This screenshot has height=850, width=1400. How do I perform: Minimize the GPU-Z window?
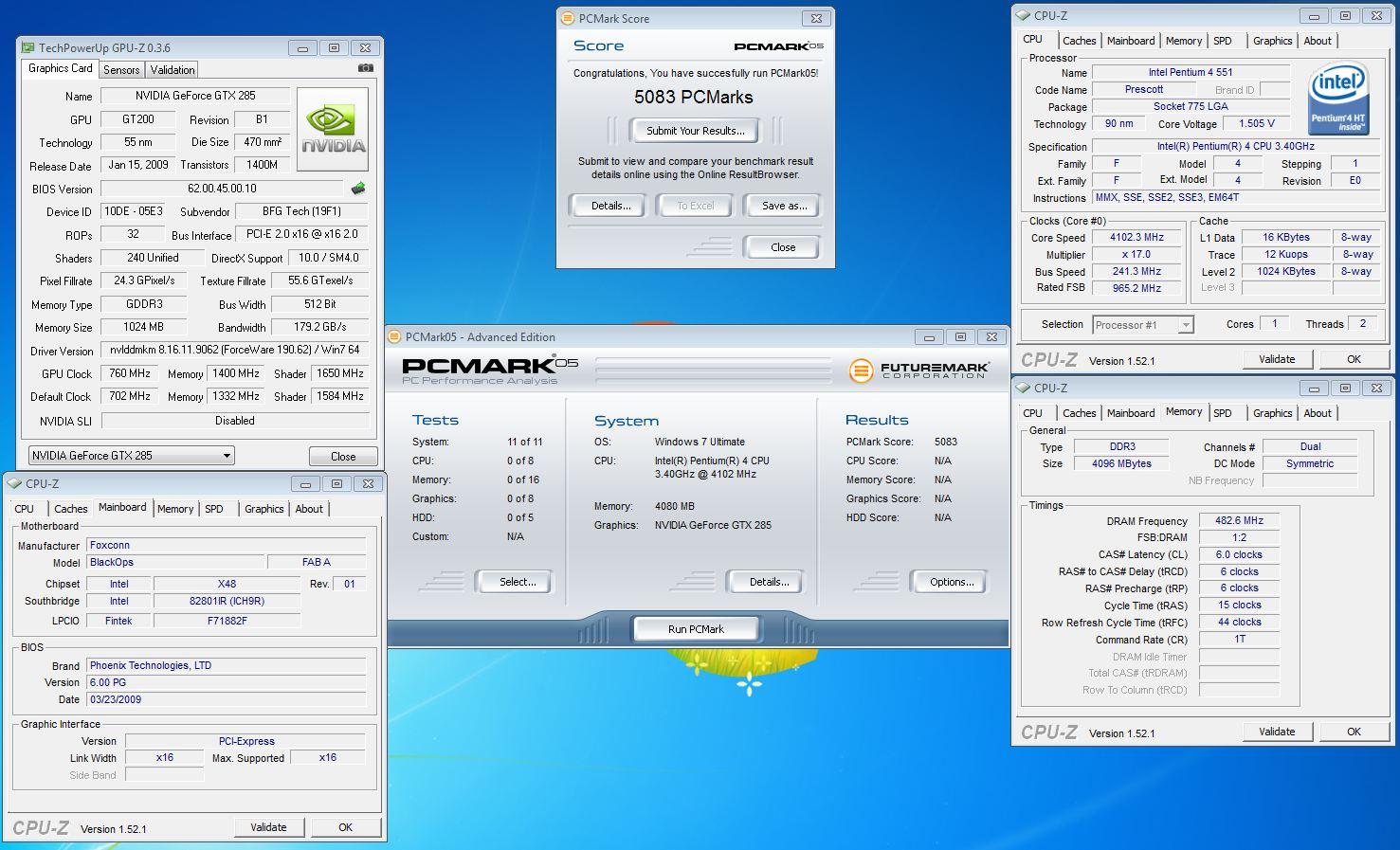point(303,48)
